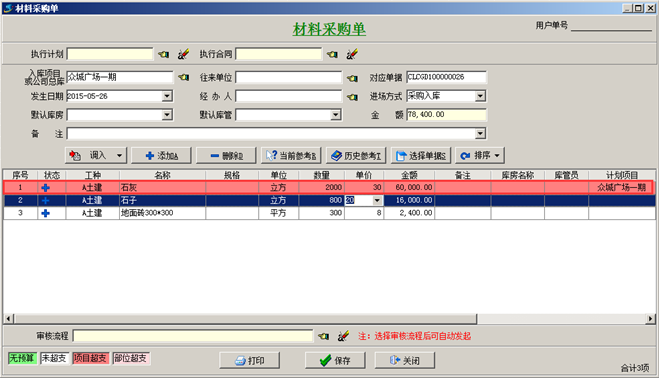Open the 调入 button dropdown arrow
This screenshot has width=659, height=381.
click(x=119, y=156)
